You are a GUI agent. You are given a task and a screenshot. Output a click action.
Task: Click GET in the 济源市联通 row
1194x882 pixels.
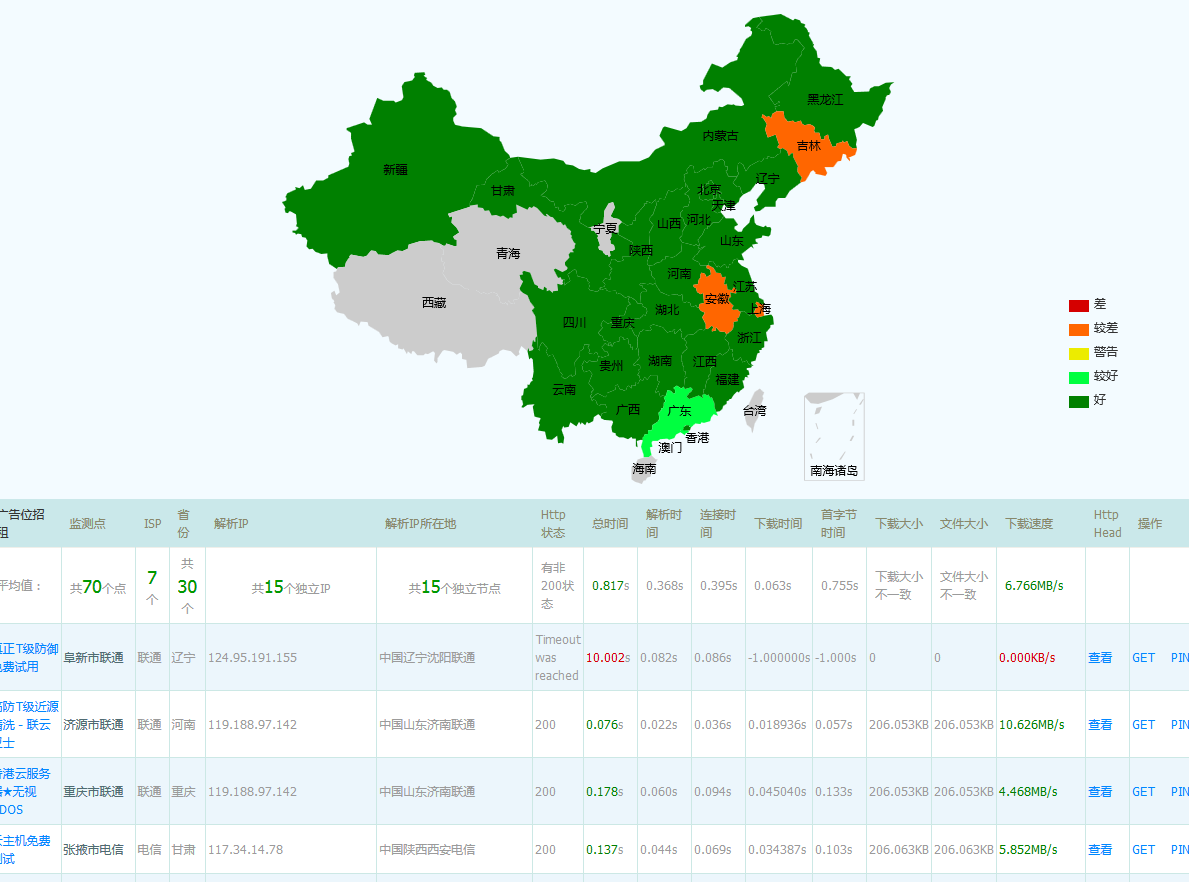coord(1143,725)
